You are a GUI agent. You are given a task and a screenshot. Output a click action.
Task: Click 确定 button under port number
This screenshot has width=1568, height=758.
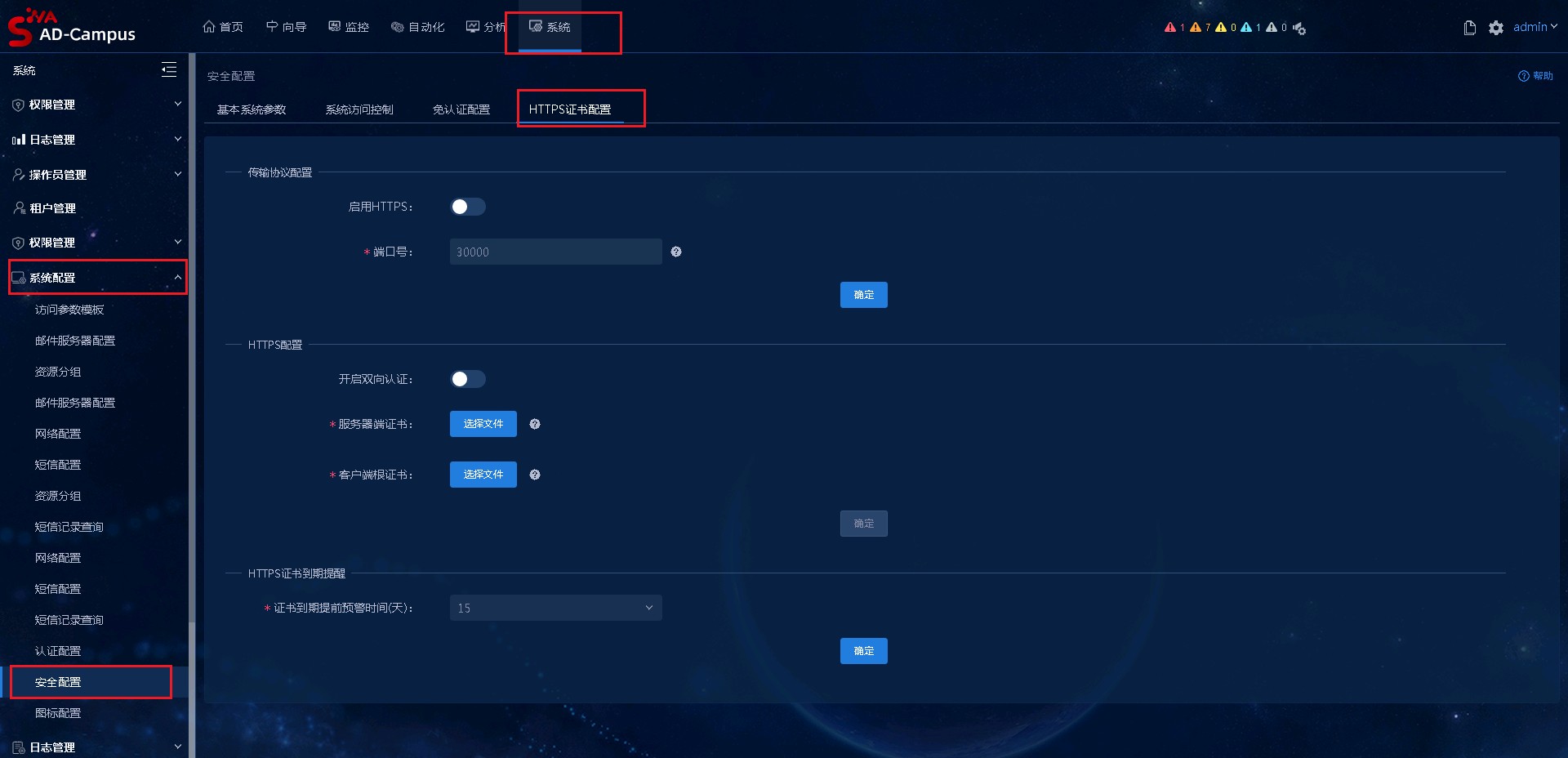(863, 295)
